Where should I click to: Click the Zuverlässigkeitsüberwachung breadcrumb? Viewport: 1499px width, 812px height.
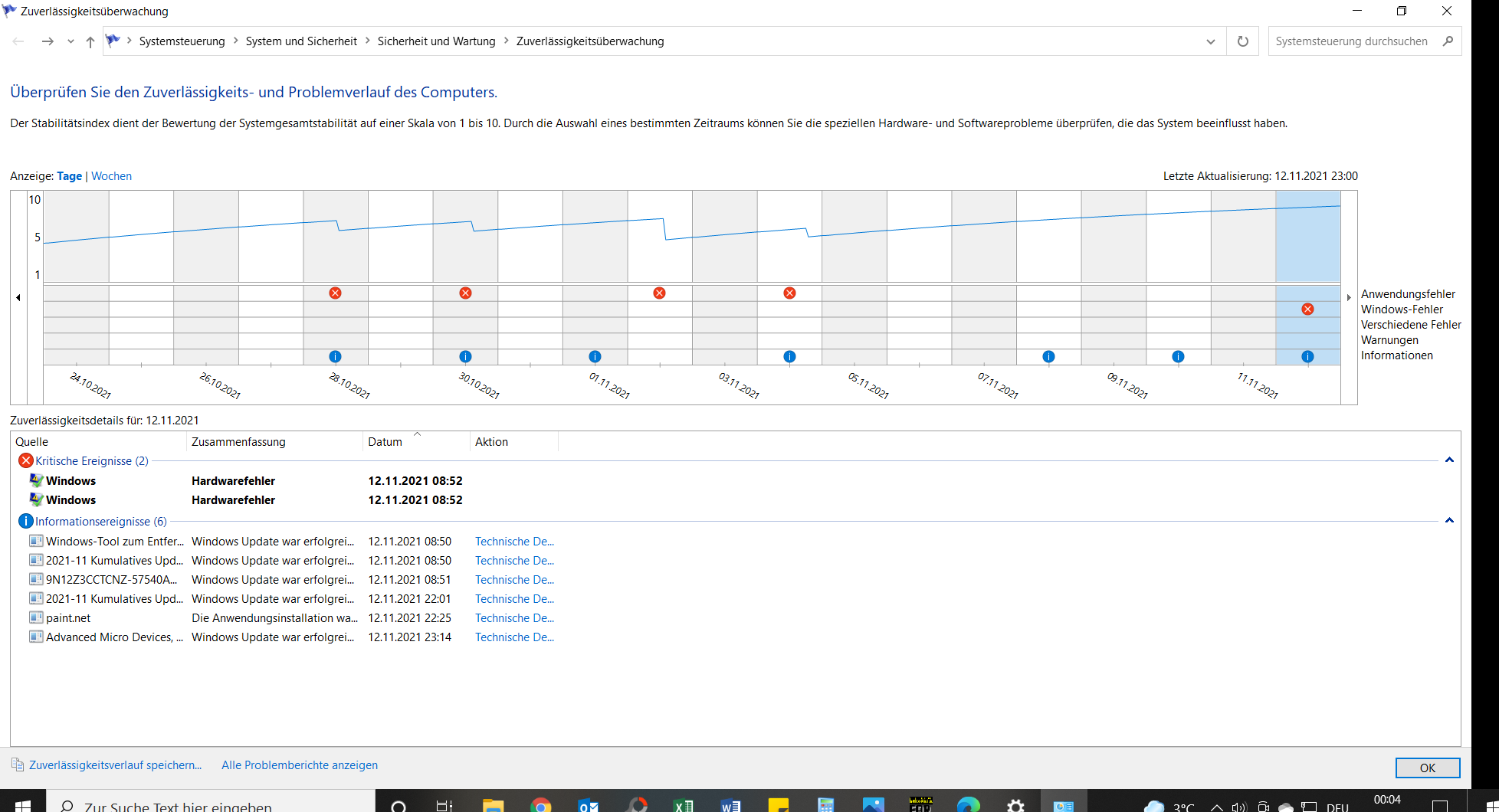coord(590,41)
